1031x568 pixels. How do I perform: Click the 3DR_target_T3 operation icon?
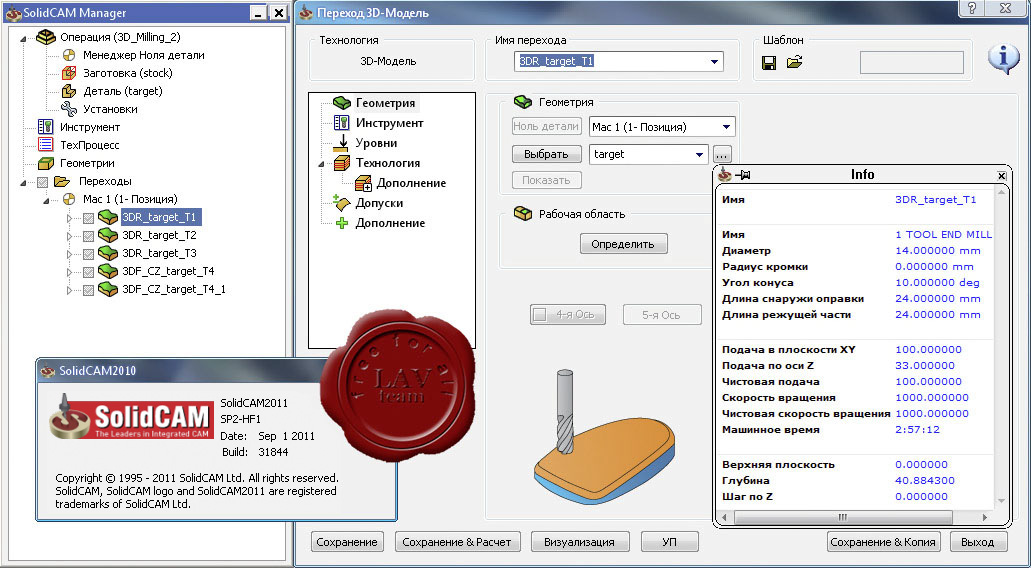[x=108, y=253]
